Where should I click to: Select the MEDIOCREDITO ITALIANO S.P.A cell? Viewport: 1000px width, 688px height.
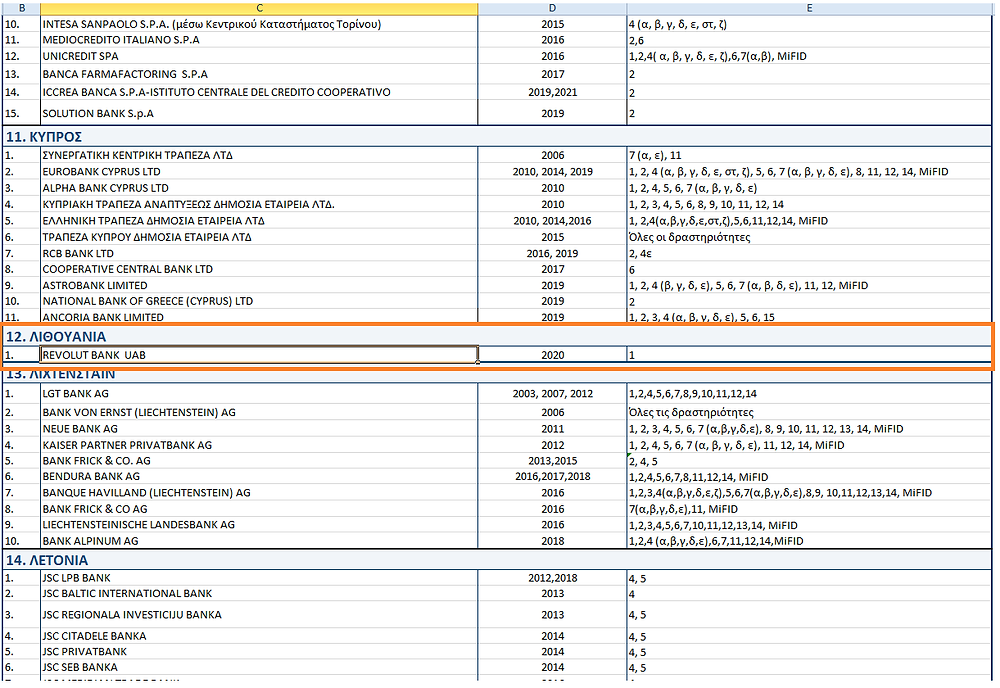[259, 40]
